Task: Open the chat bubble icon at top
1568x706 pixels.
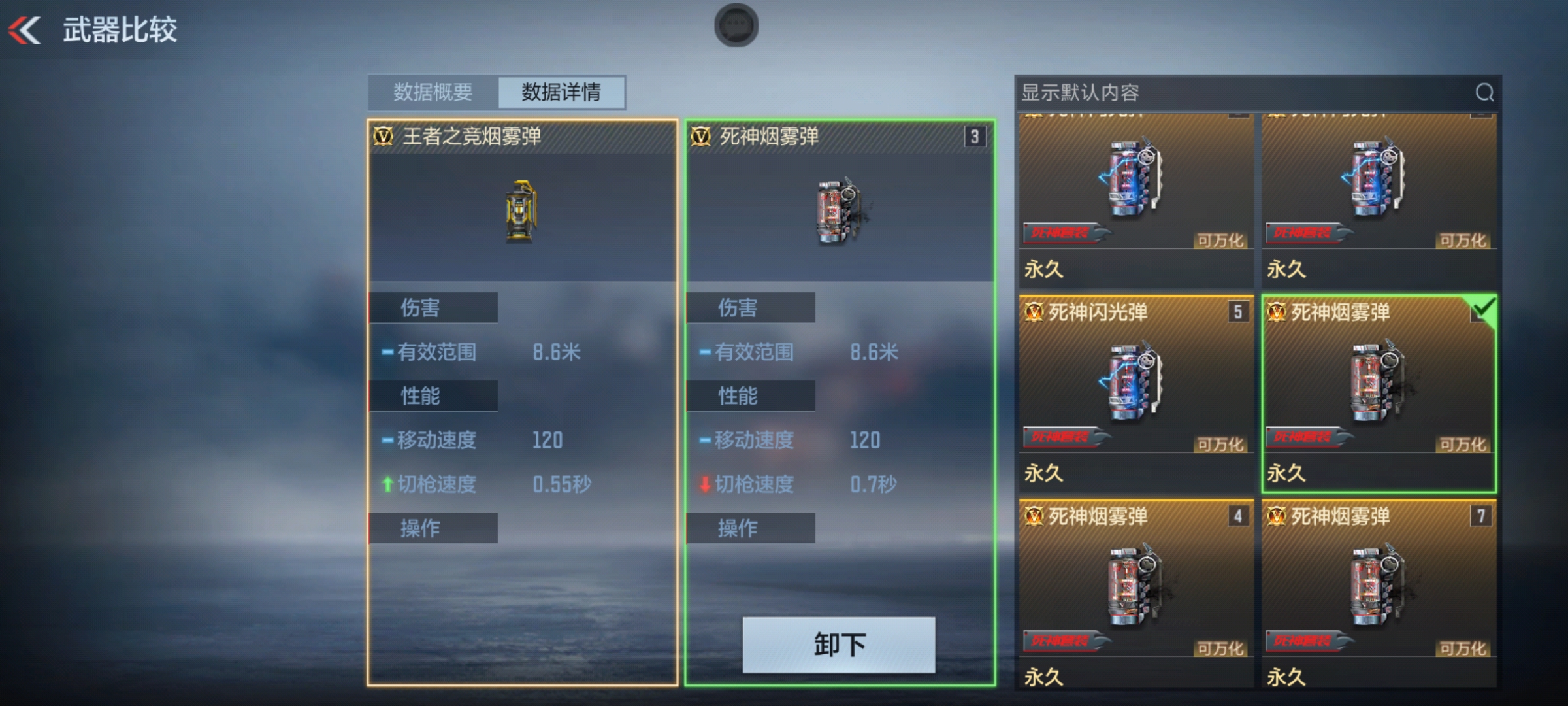Action: pos(736,25)
